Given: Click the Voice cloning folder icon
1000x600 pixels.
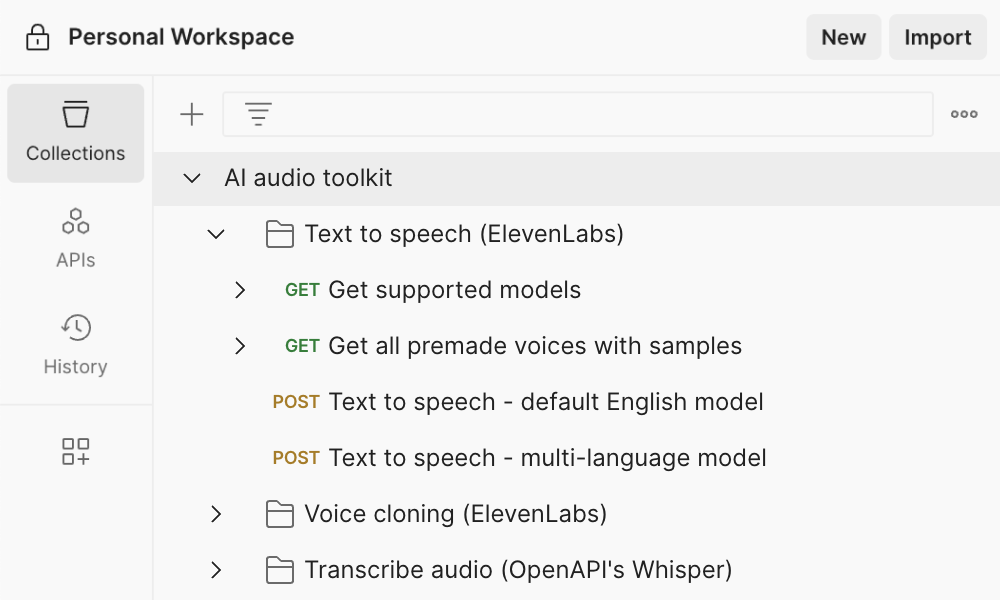Looking at the screenshot, I should tap(280, 515).
